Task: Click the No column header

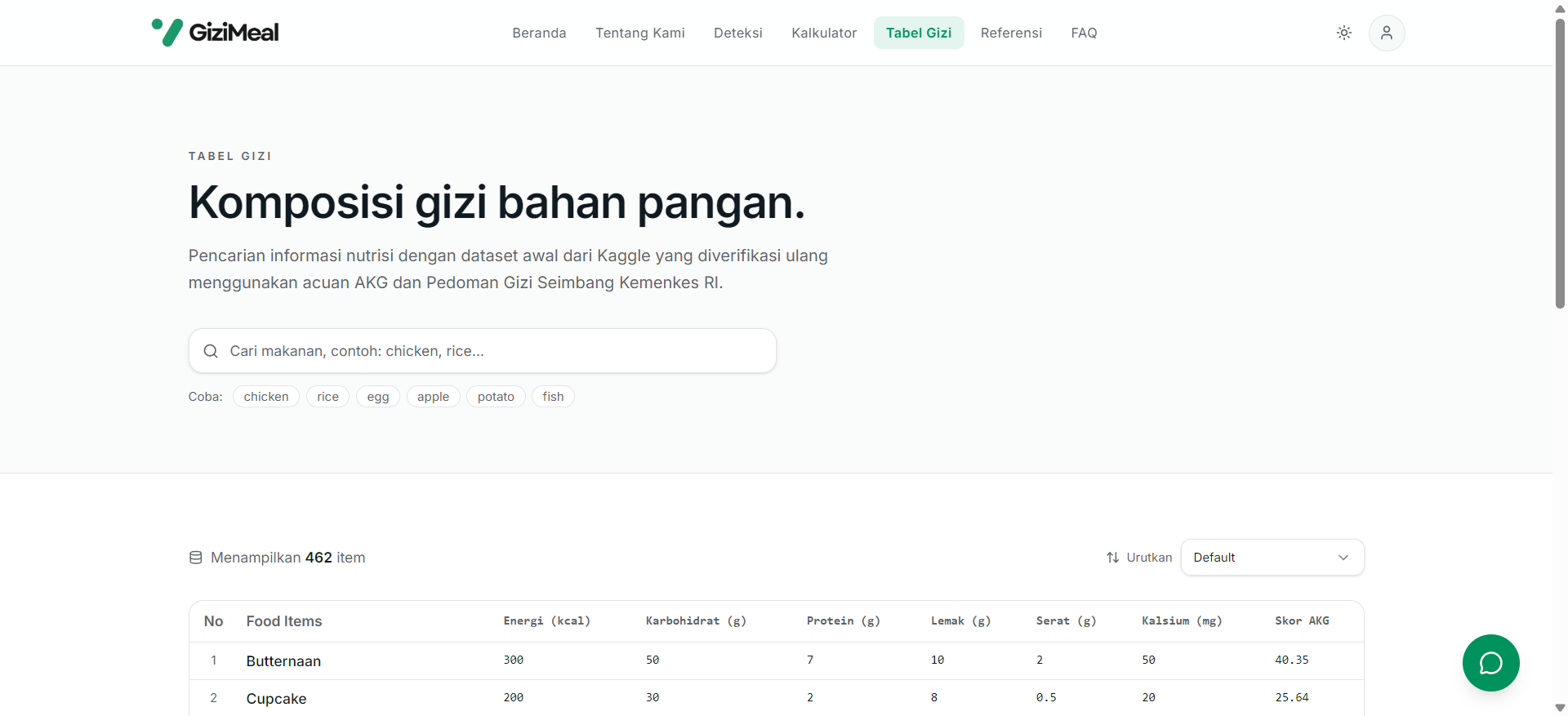Action: [213, 621]
